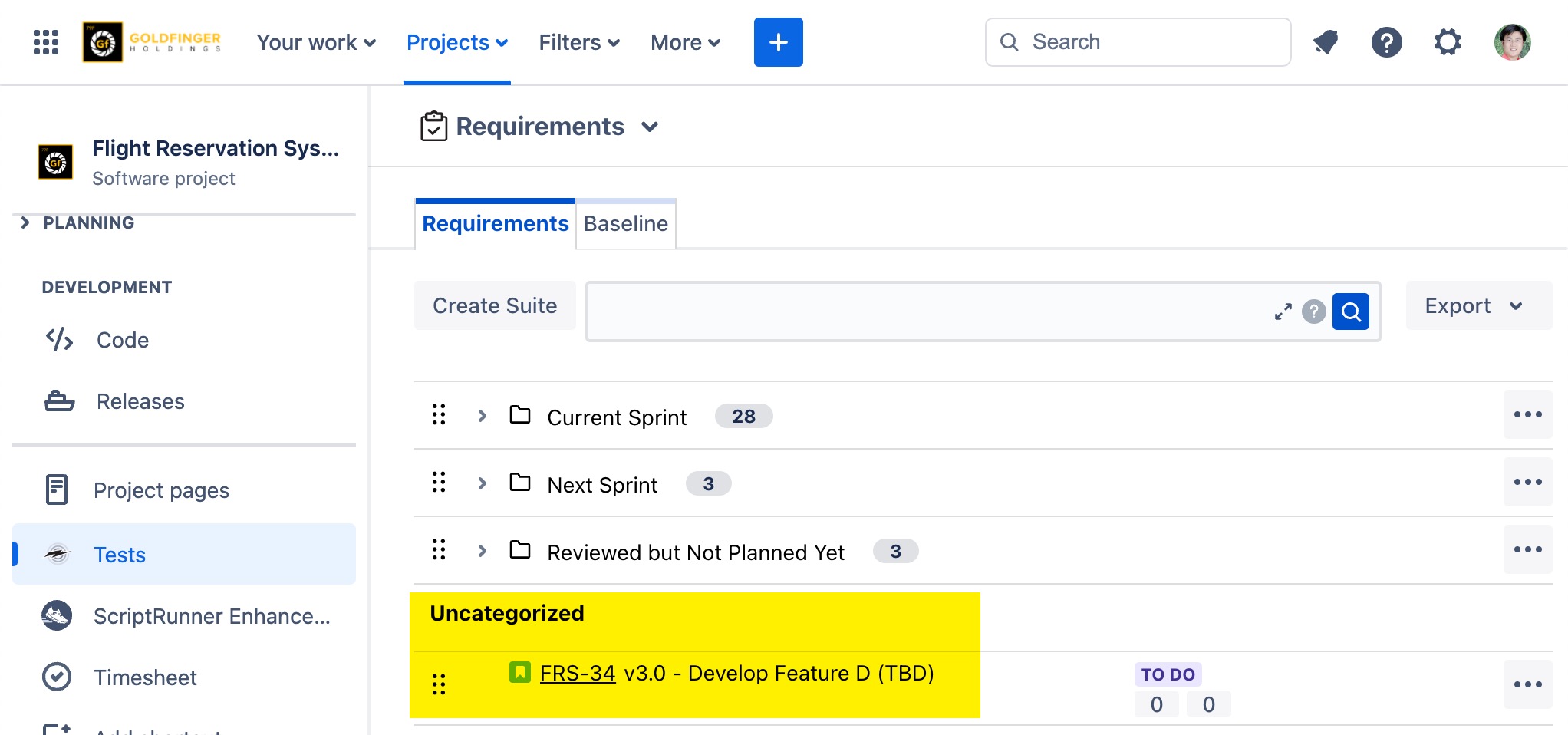Expand Reviewed but Not Planned Yet folder
The height and width of the screenshot is (735, 1568).
[482, 551]
